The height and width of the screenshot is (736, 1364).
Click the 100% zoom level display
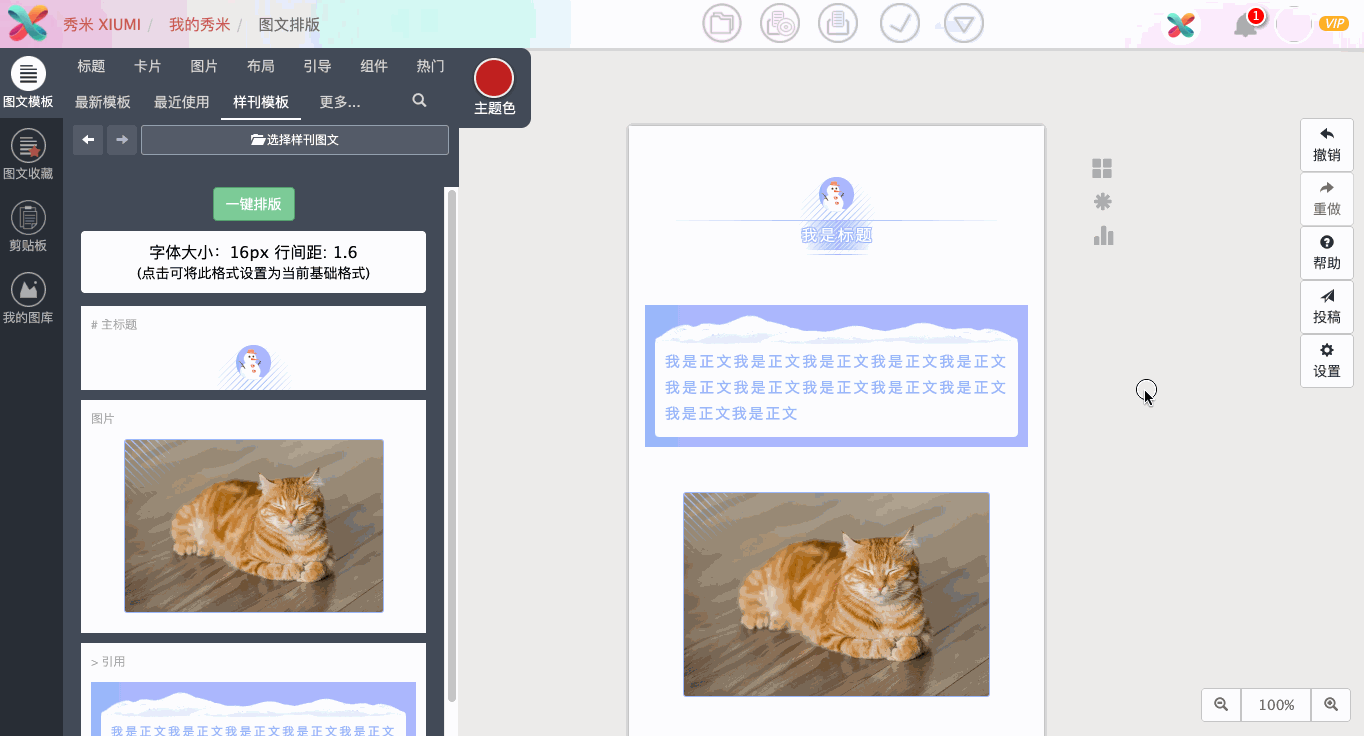[x=1276, y=705]
